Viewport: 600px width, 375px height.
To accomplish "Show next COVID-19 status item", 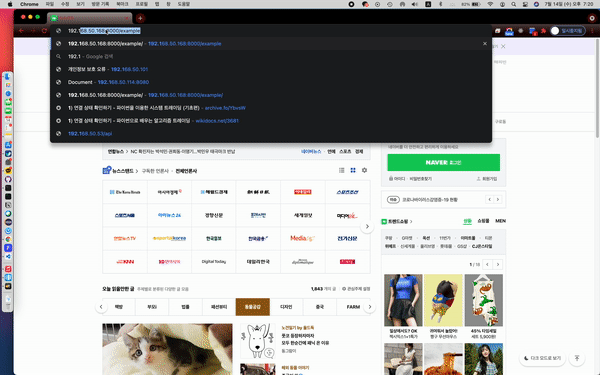I will [x=498, y=199].
